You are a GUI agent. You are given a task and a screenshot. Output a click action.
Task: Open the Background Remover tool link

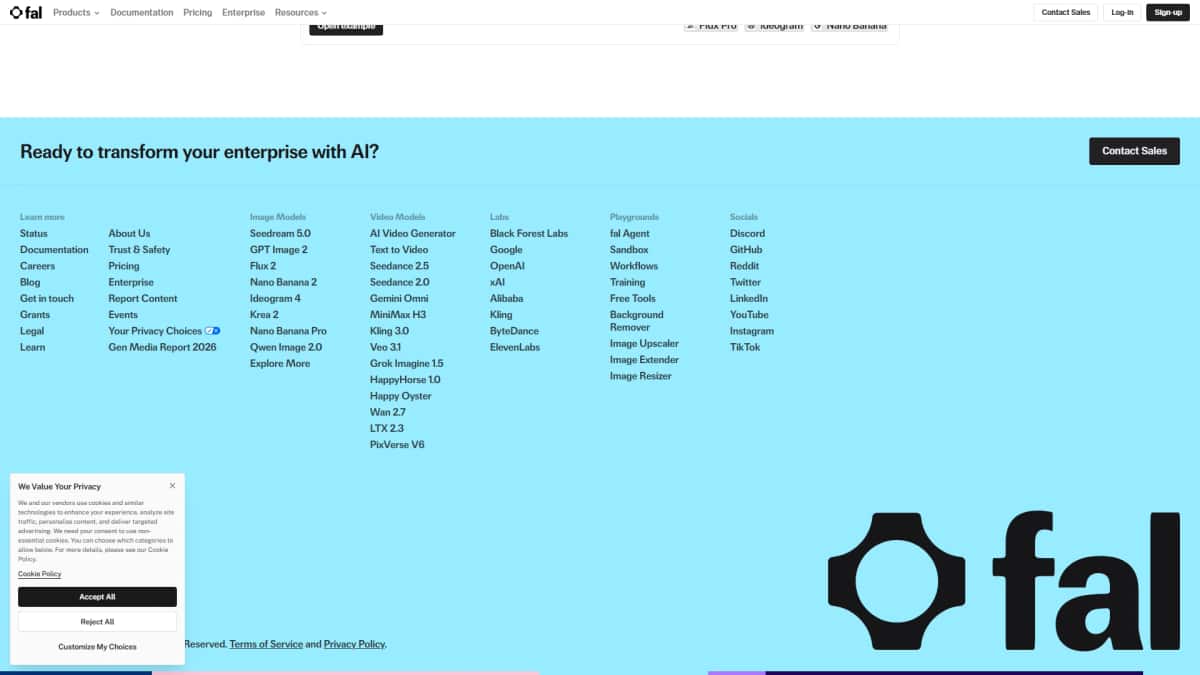[x=637, y=321]
